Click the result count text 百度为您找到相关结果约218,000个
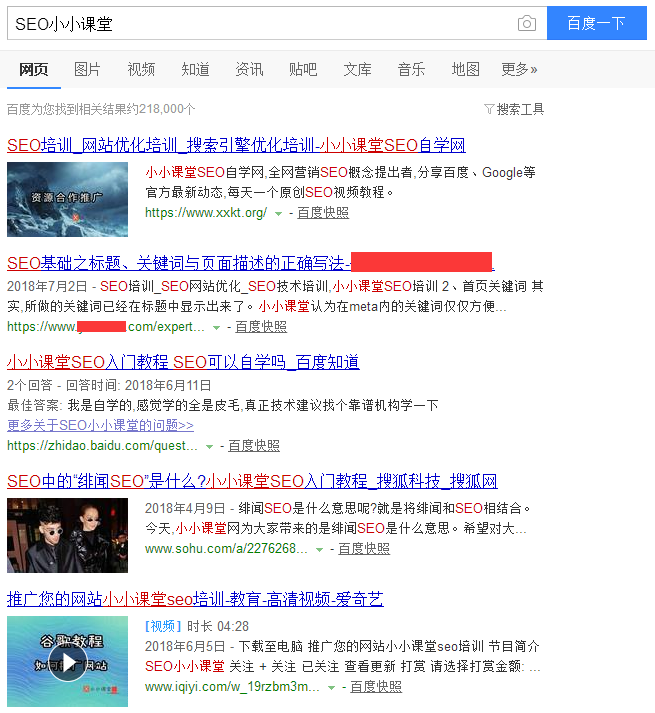 (101, 109)
